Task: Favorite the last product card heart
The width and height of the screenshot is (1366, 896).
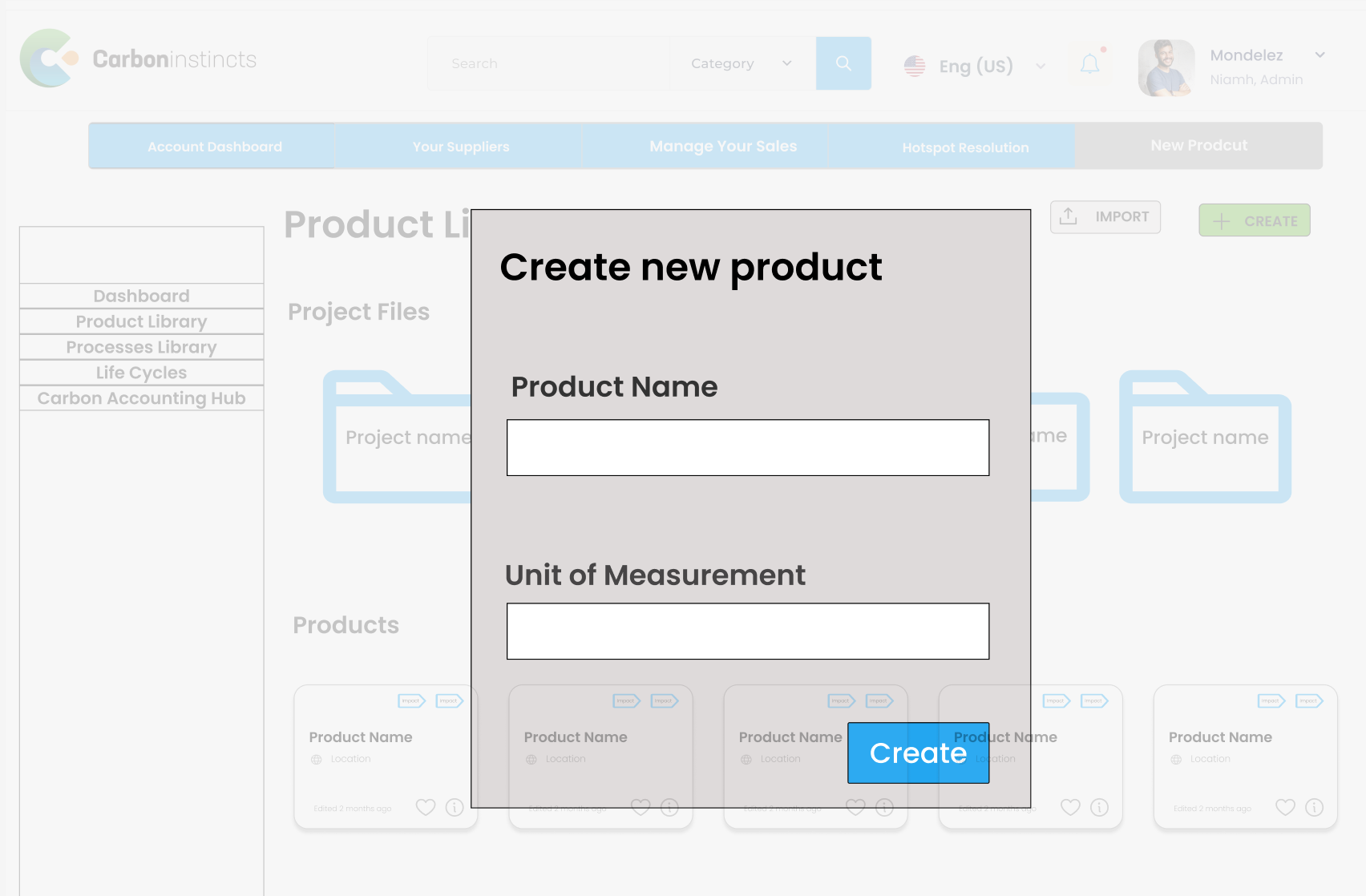Action: (x=1285, y=807)
